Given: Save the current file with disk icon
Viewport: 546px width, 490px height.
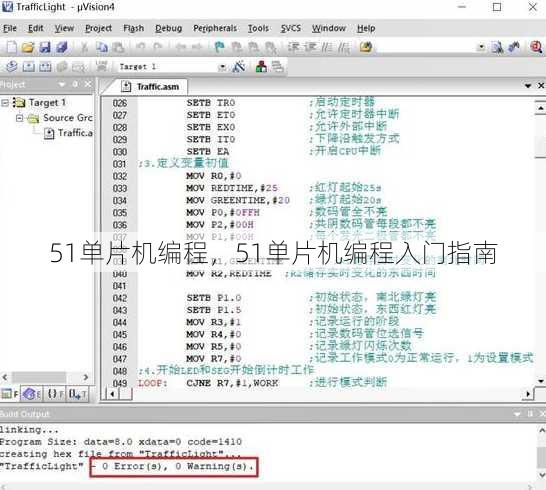Looking at the screenshot, I should point(45,47).
